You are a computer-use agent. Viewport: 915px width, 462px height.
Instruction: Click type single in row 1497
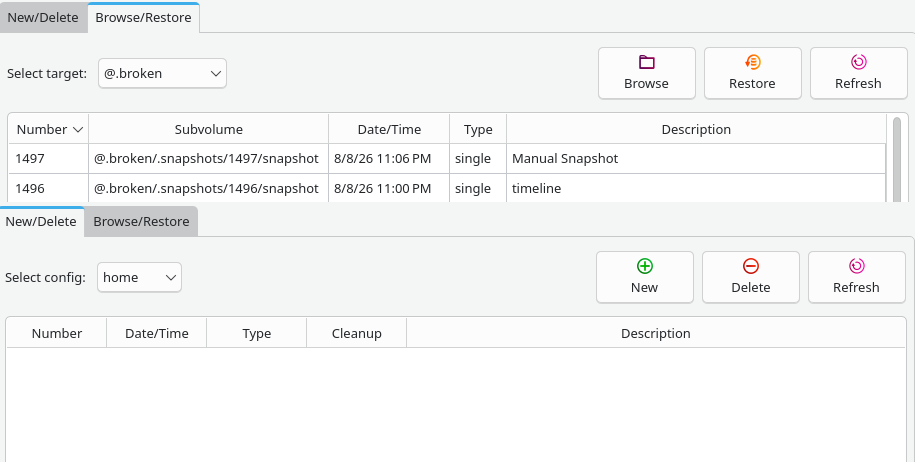click(x=478, y=159)
